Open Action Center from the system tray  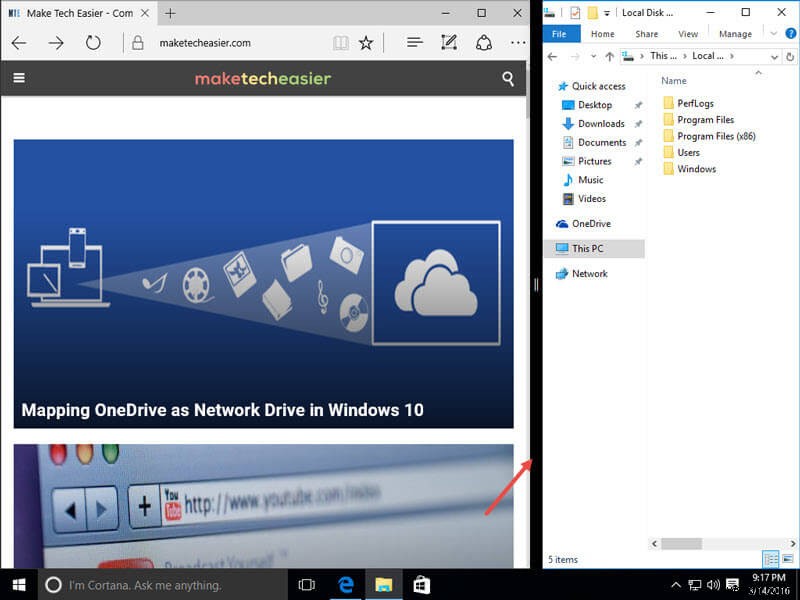(x=732, y=584)
